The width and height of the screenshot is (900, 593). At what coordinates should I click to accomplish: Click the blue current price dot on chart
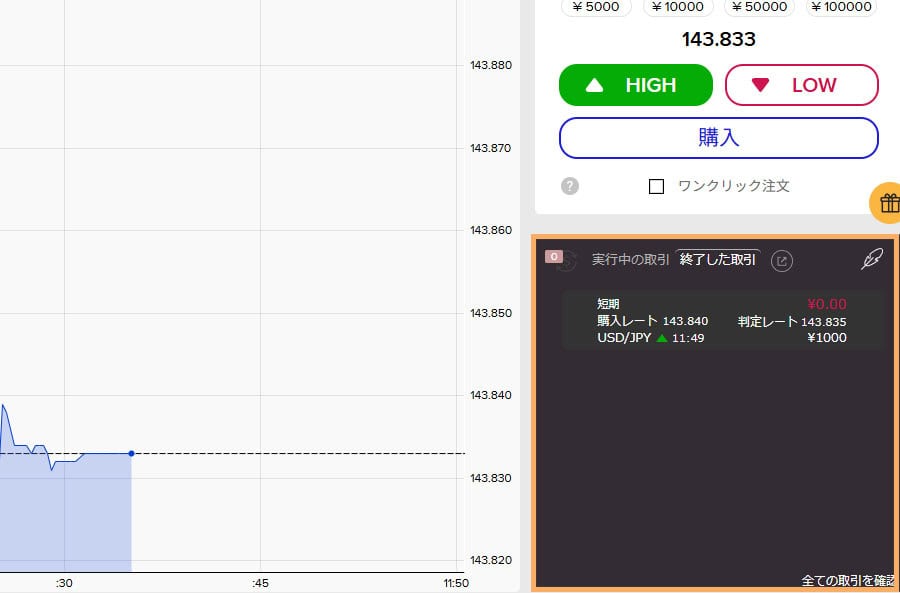tap(131, 454)
